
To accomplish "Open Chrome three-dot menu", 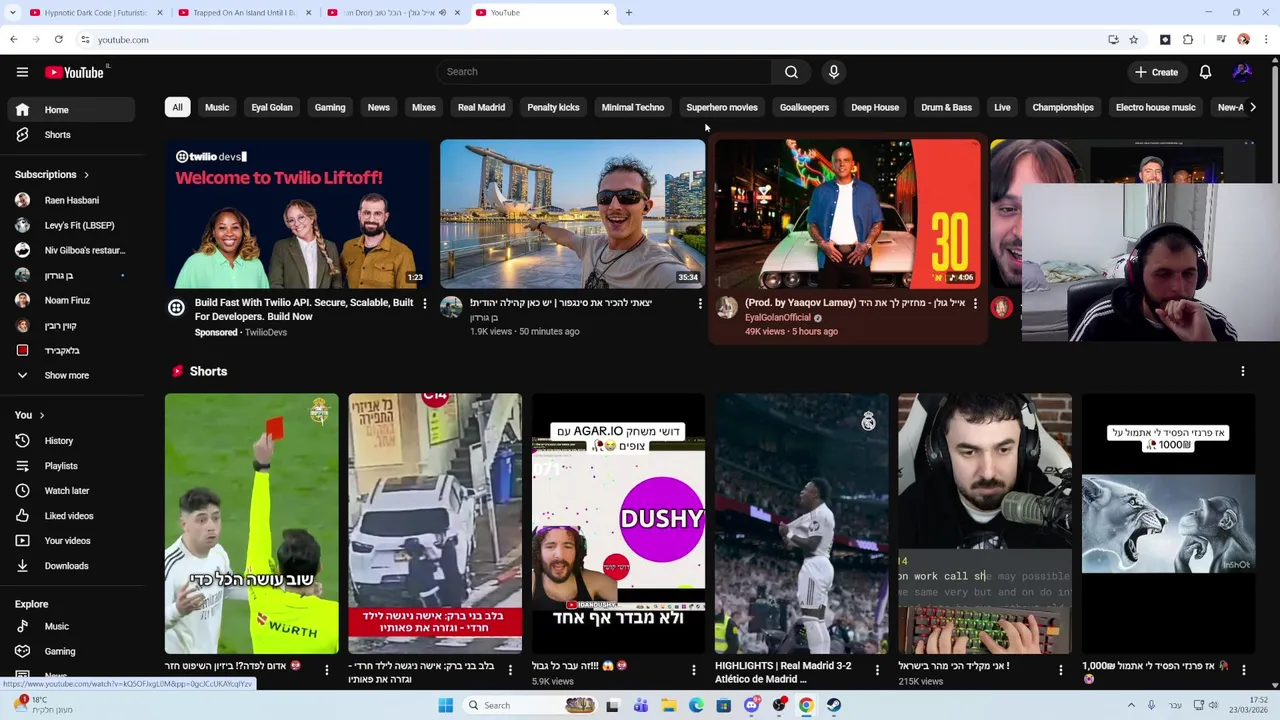I will point(1266,40).
